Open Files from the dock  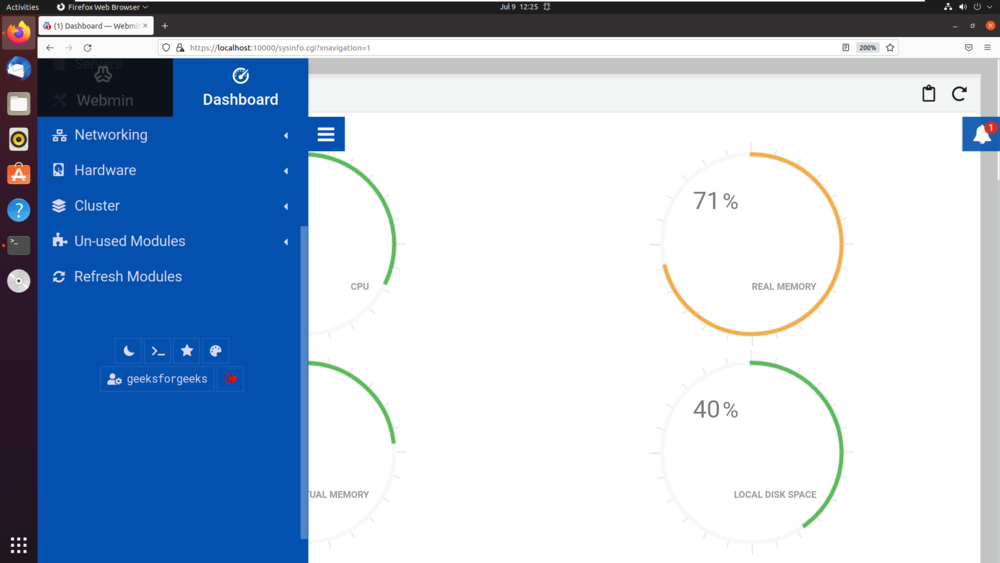[18, 103]
